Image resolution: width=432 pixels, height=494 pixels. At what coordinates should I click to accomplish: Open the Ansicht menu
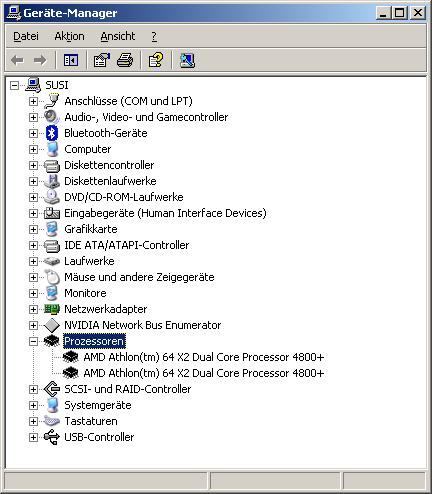[x=118, y=36]
